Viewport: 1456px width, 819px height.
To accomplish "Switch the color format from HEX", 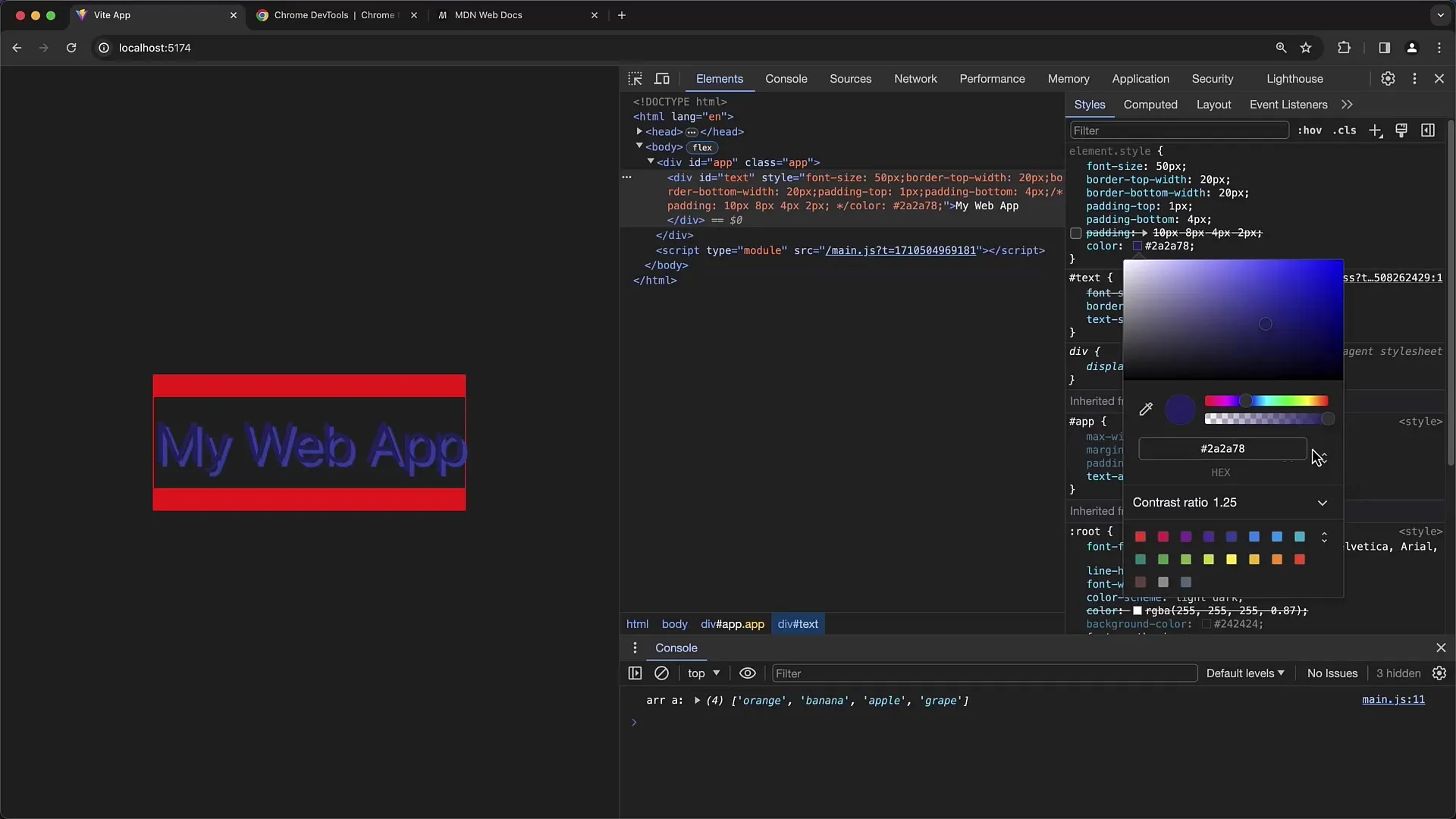I will tap(1323, 457).
